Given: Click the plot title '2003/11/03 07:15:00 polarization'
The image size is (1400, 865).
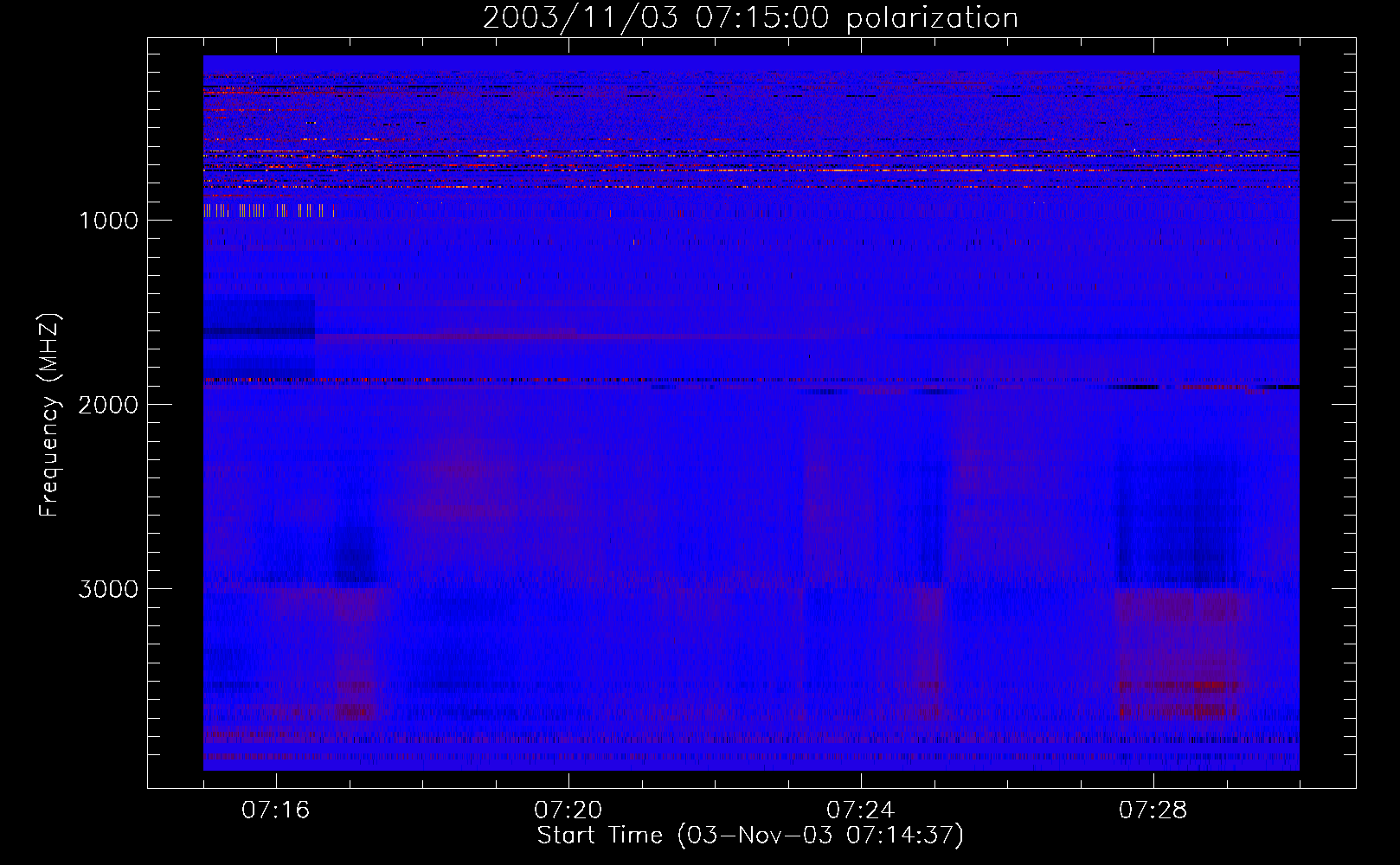Looking at the screenshot, I should pyautogui.click(x=750, y=18).
